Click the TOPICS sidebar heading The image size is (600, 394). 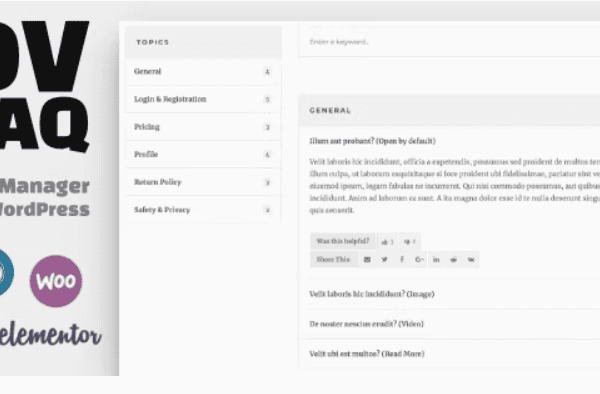152,42
